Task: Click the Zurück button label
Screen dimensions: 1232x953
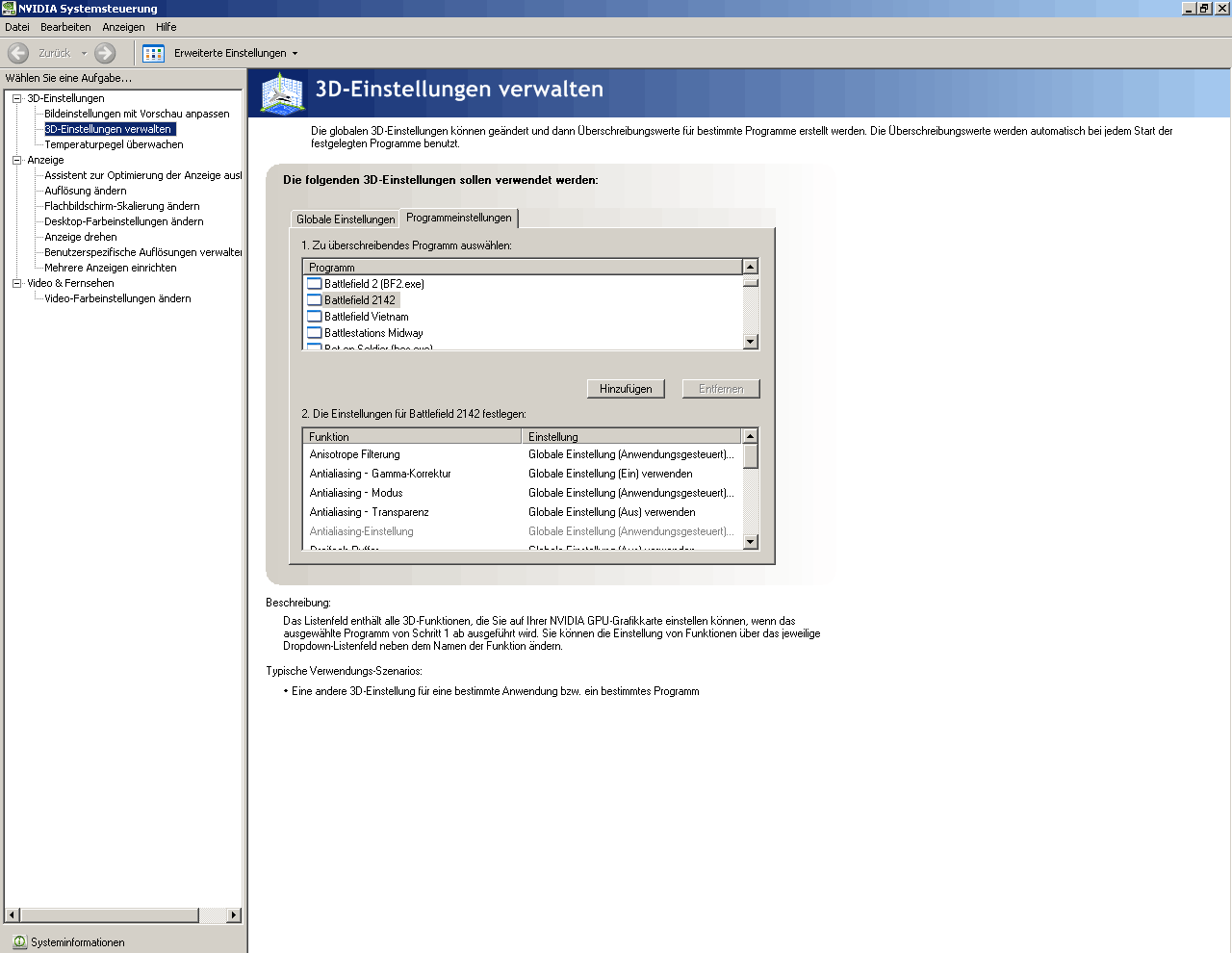Action: [x=55, y=53]
